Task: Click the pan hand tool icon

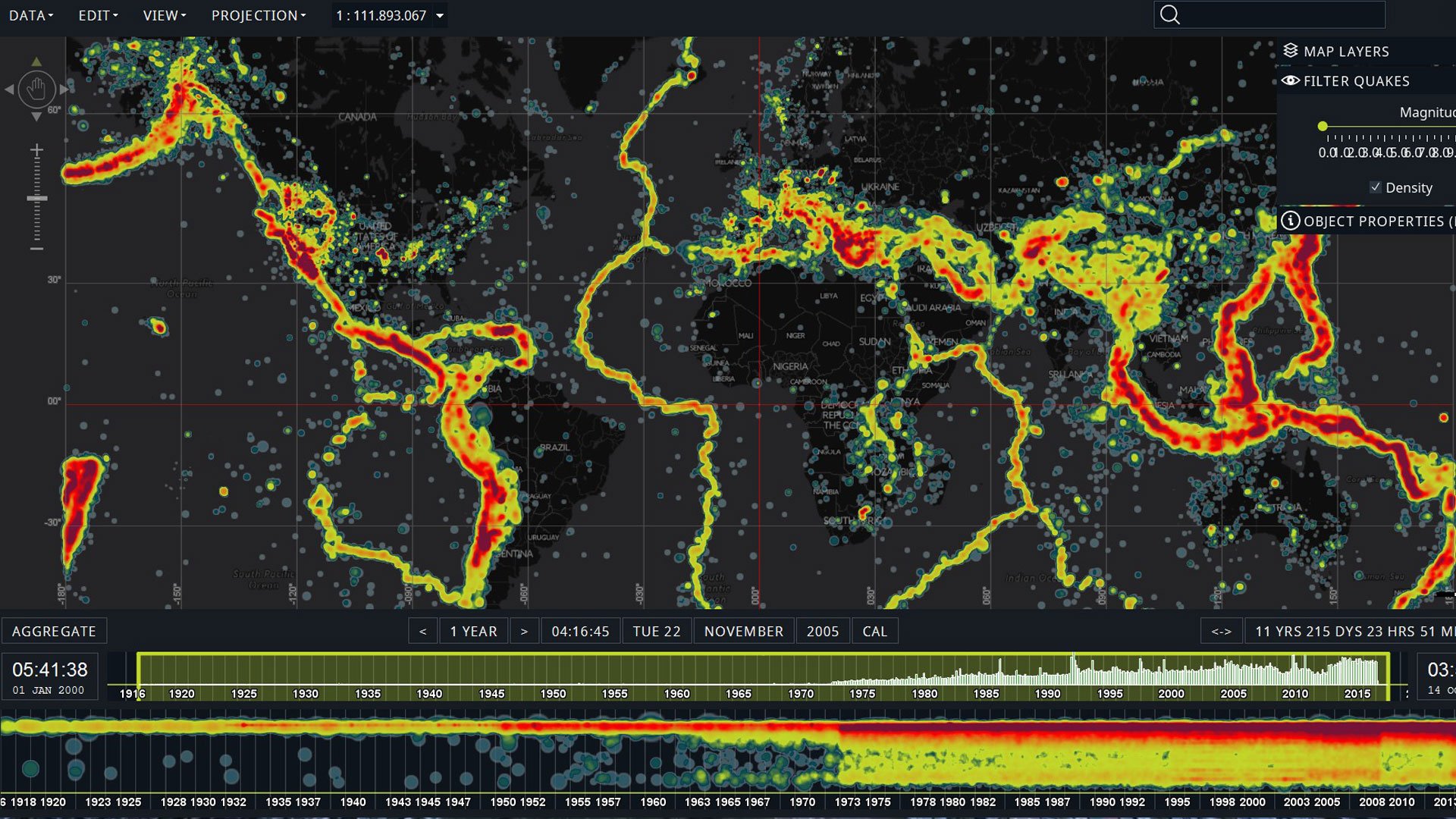Action: pyautogui.click(x=36, y=89)
